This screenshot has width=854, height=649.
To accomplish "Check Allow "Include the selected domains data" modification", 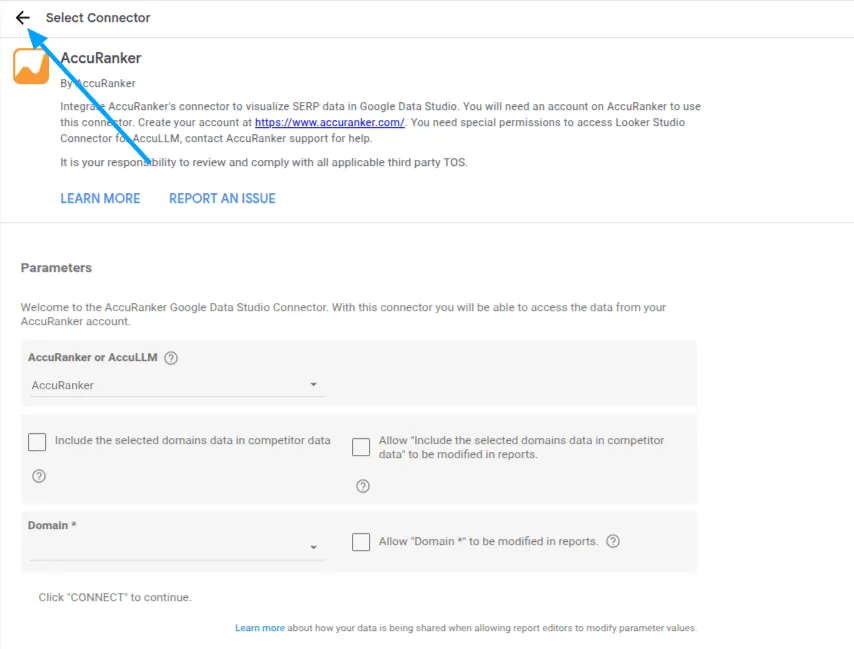I will (x=361, y=447).
